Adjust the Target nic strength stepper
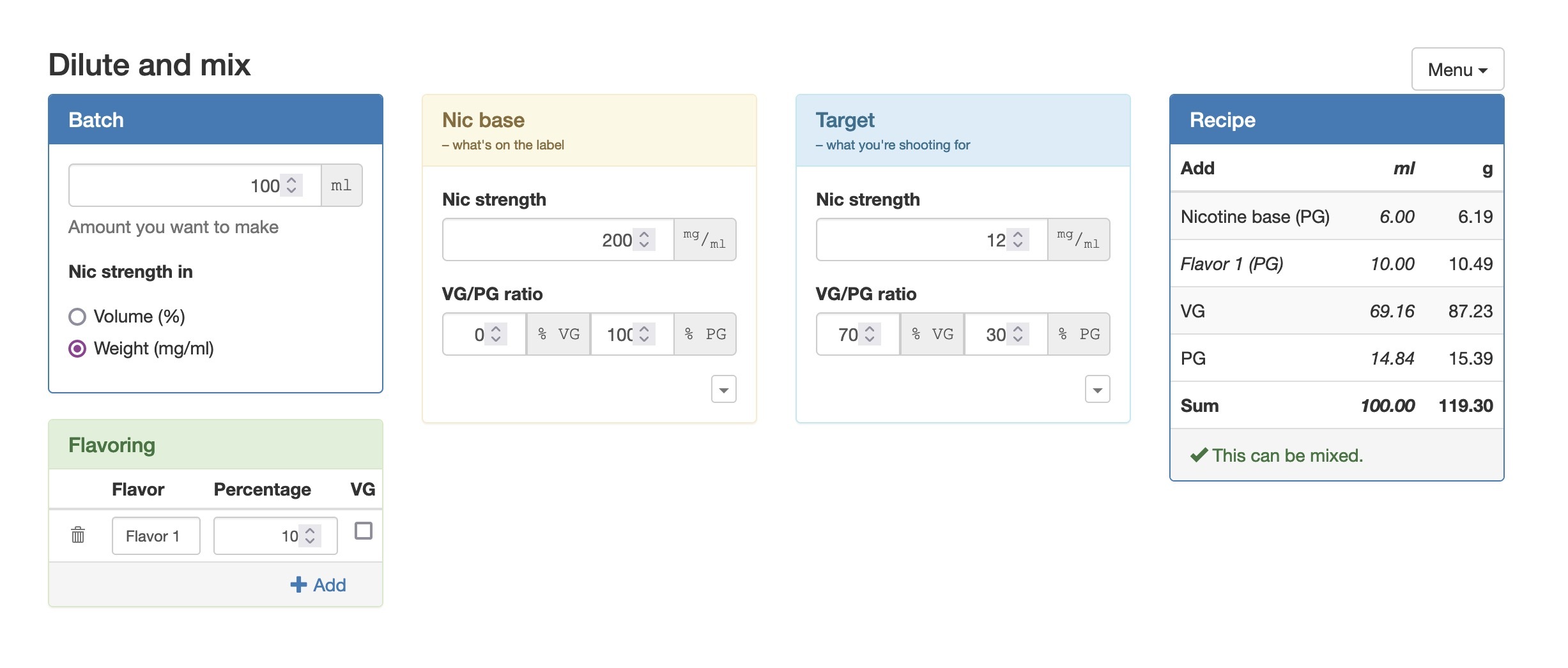1568x668 pixels. pos(1018,239)
